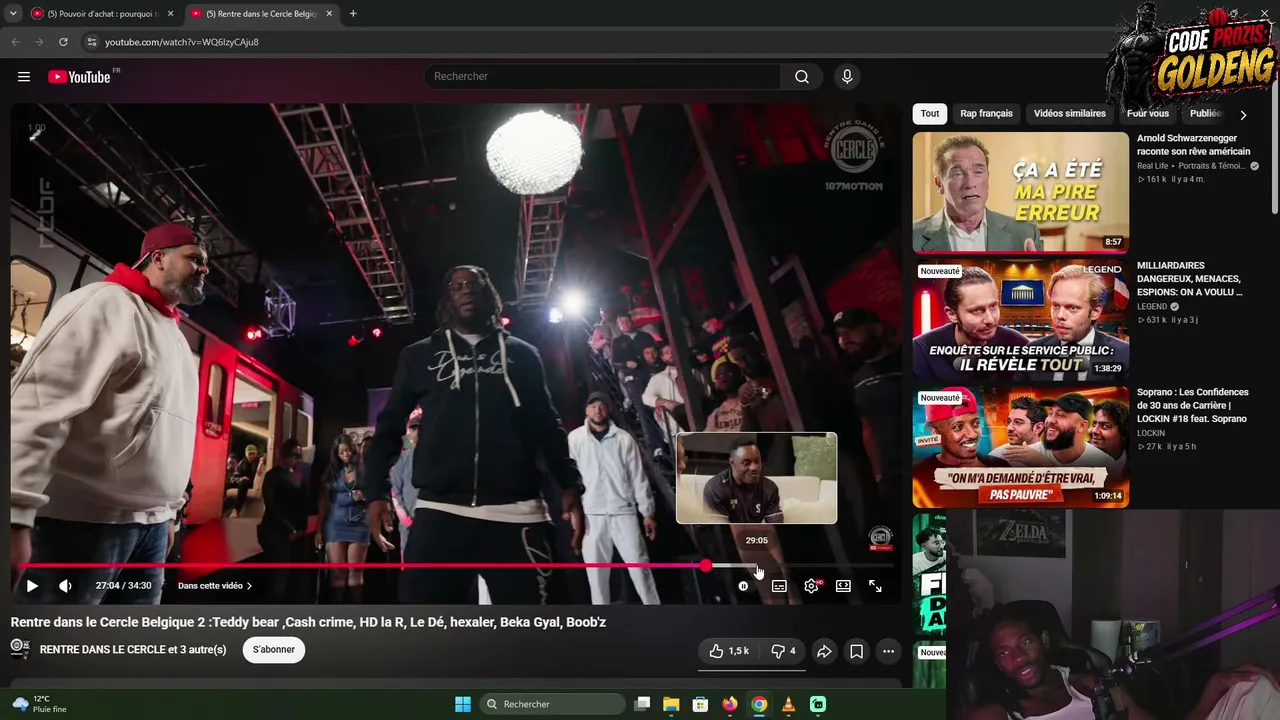The height and width of the screenshot is (720, 1280).
Task: Select the 'Pour vous' filter chip
Action: pos(1148,114)
